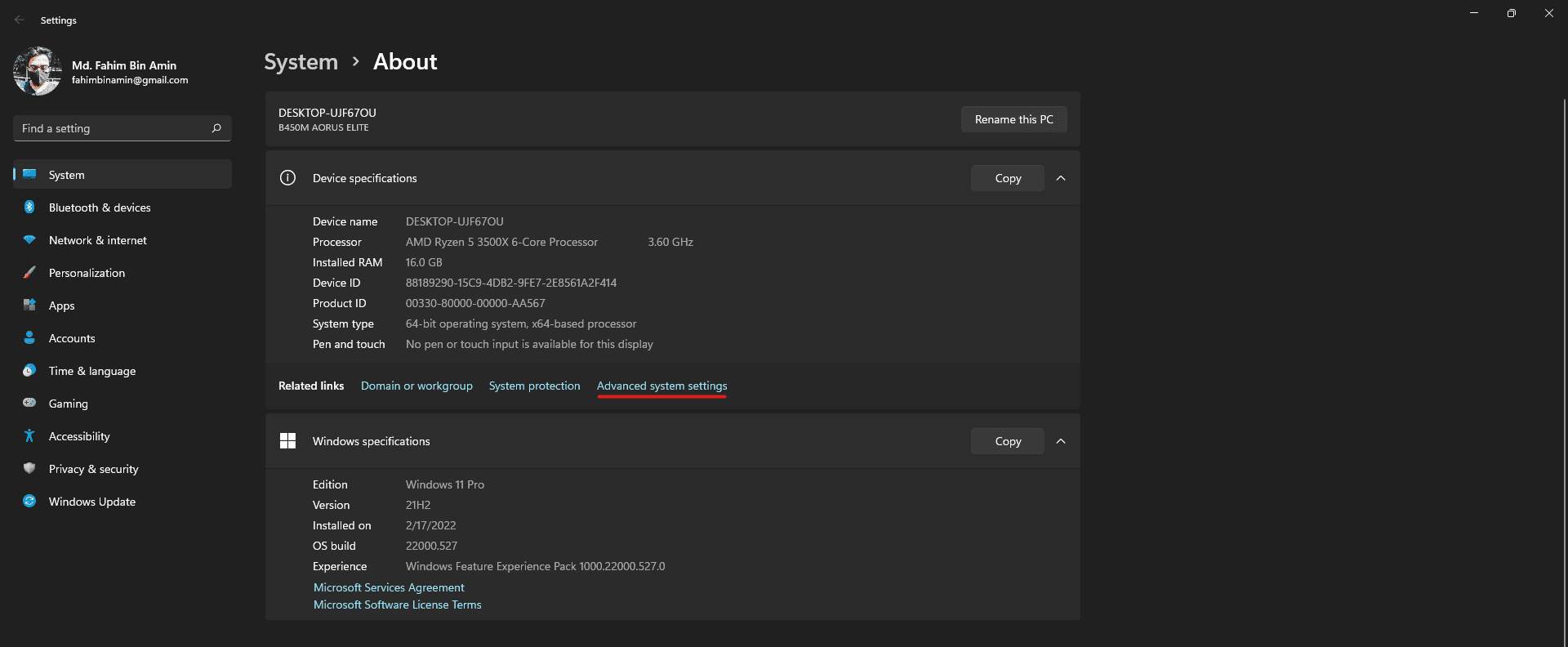Click the Edition value Windows 11 Pro
Image resolution: width=1568 pixels, height=647 pixels.
445,484
